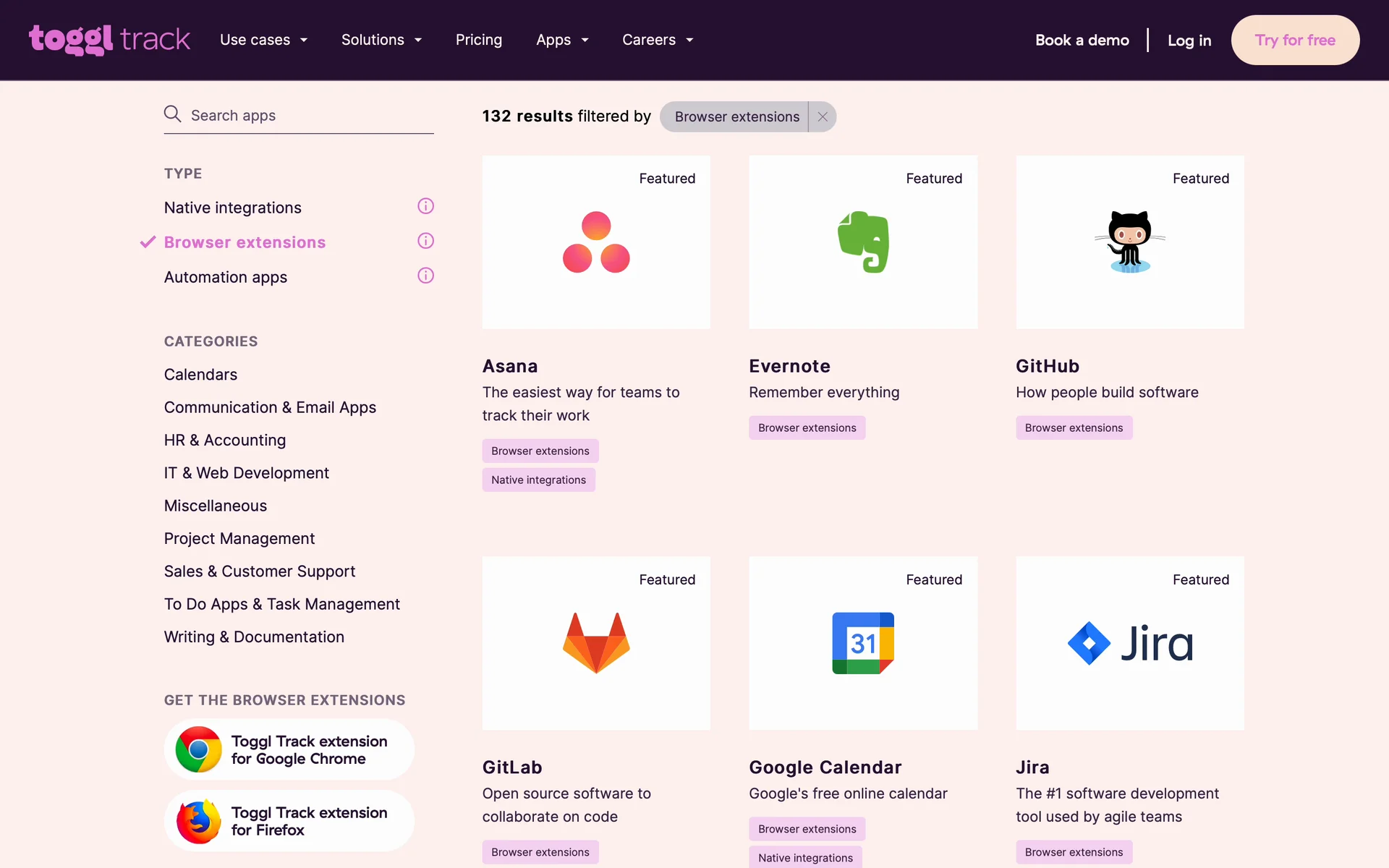Focus the Search apps field
The height and width of the screenshot is (868, 1389).
pyautogui.click(x=307, y=116)
